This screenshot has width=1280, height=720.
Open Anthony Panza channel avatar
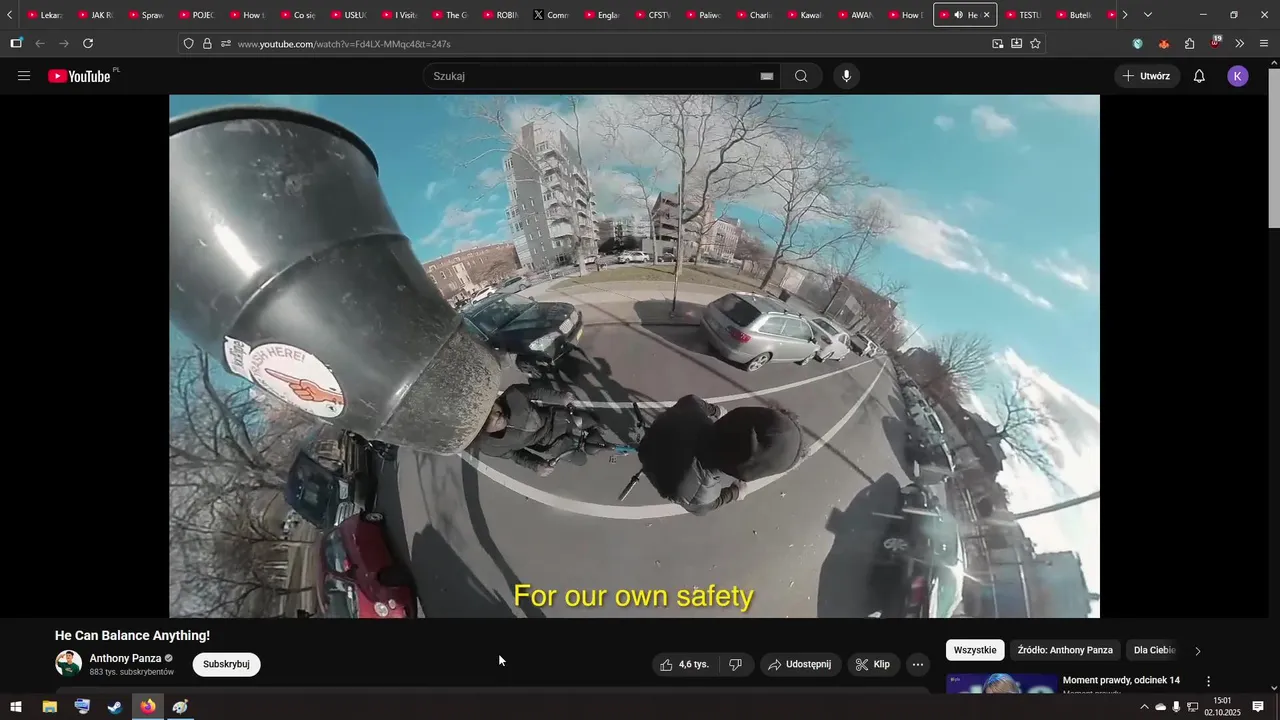[68, 664]
